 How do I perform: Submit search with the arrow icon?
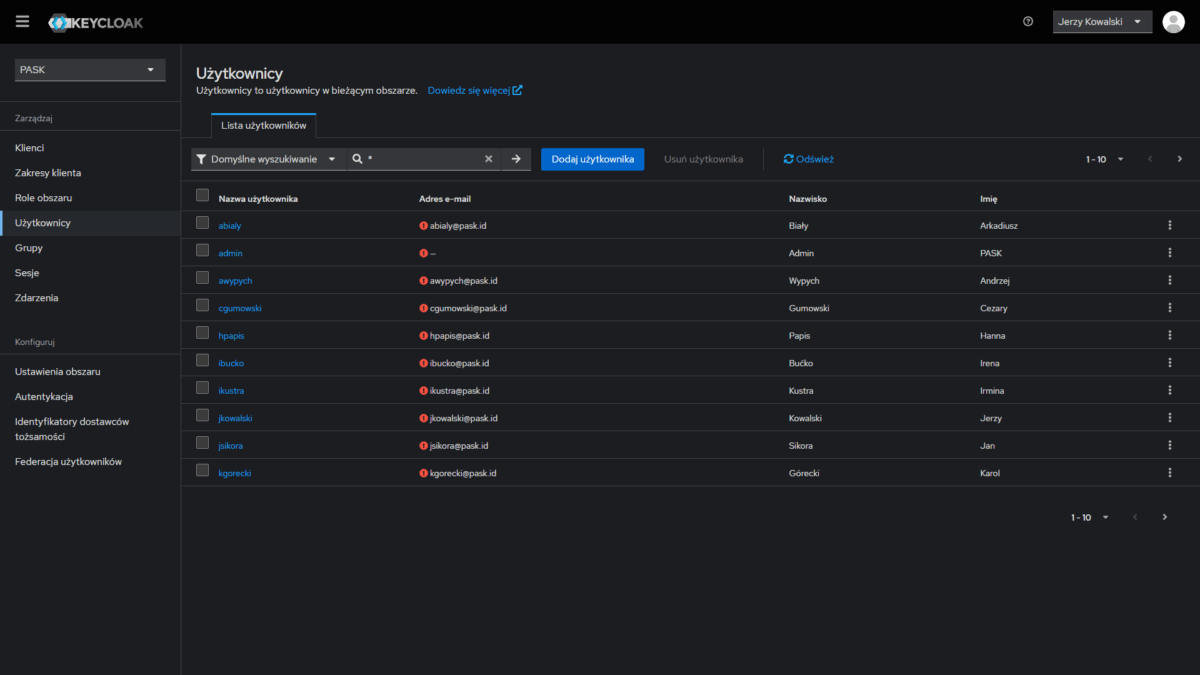point(516,159)
